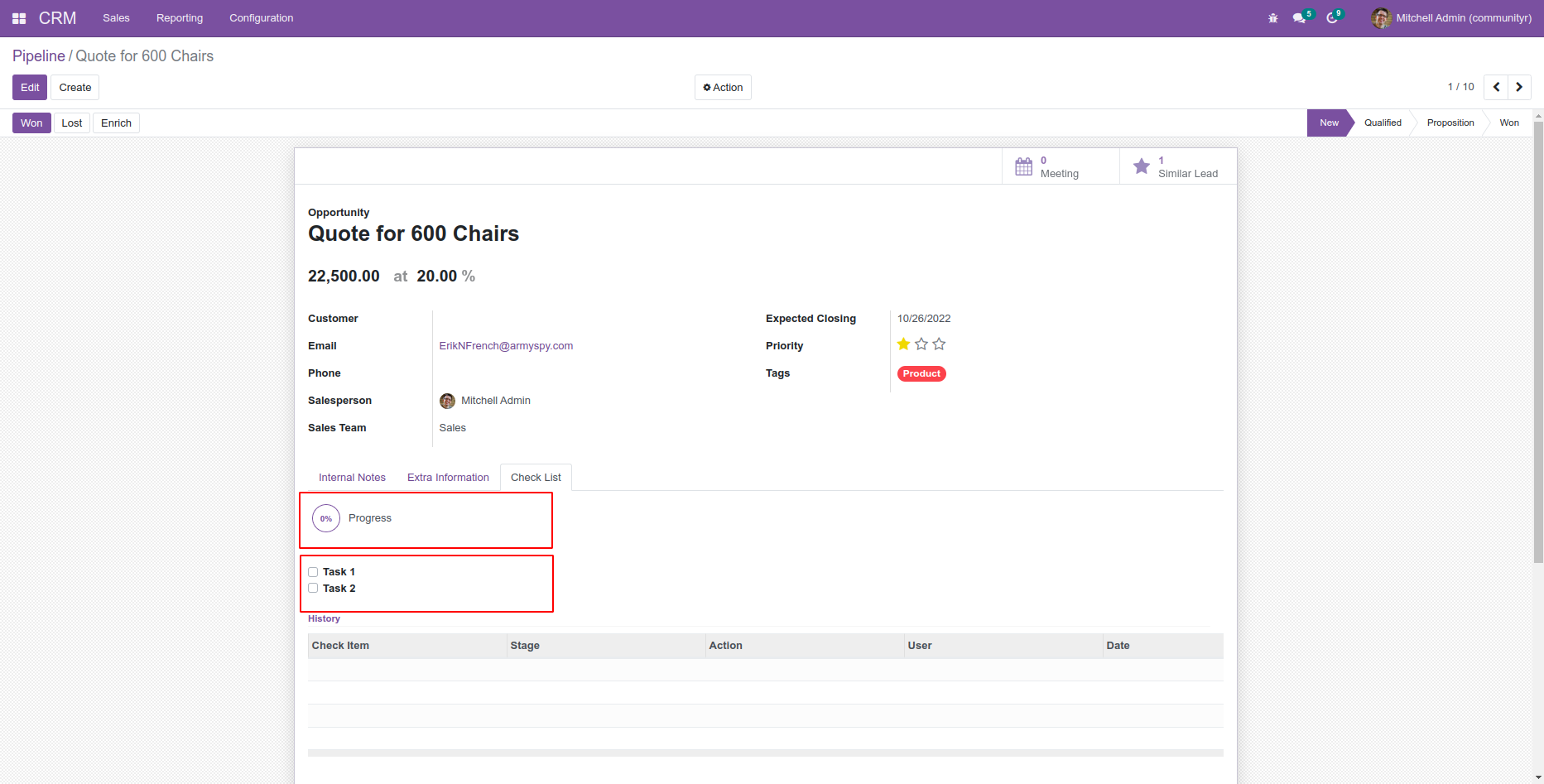
Task: Select the Qualified stage
Action: click(x=1383, y=123)
